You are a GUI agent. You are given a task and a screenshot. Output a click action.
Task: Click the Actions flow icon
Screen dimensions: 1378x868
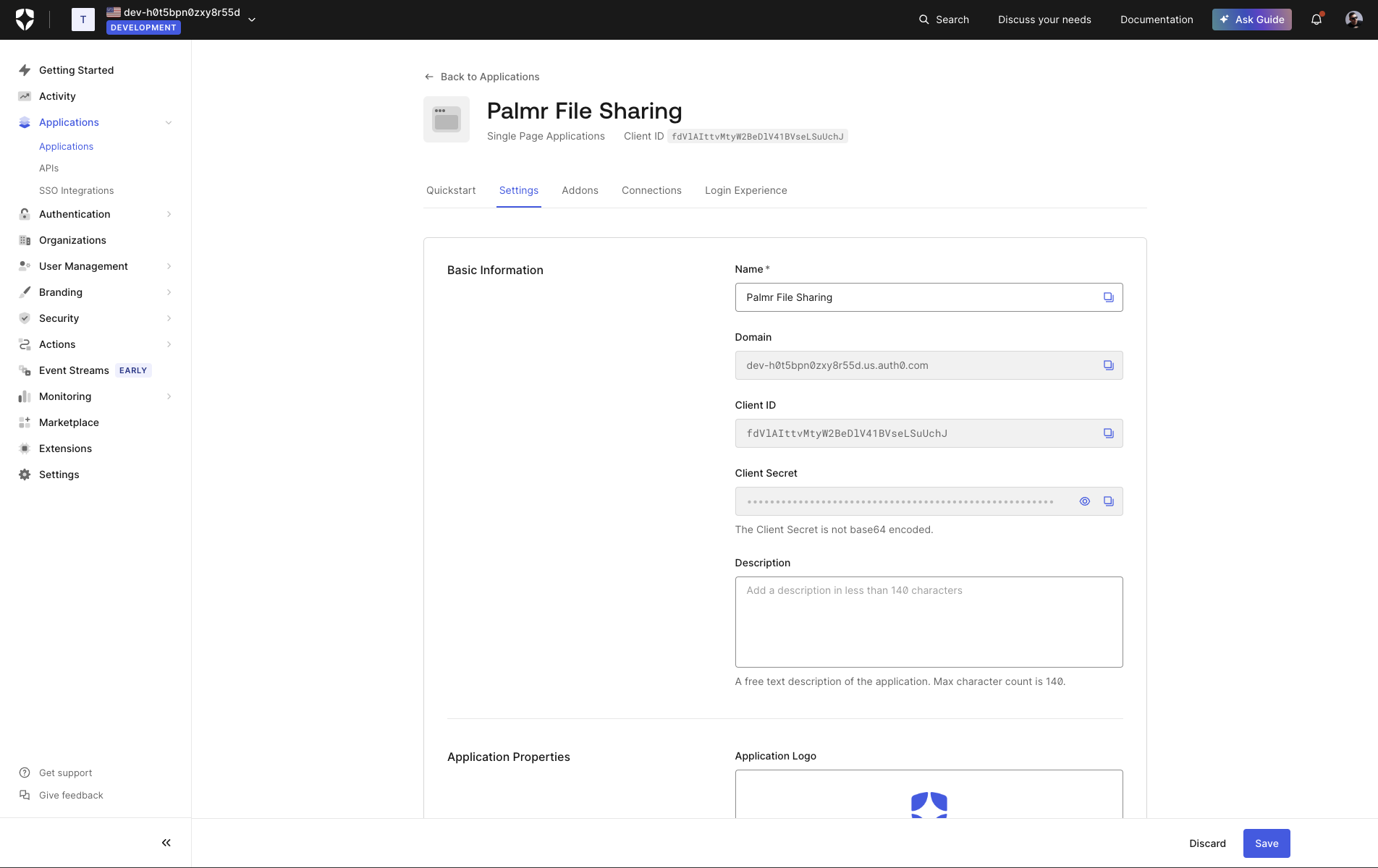click(25, 344)
